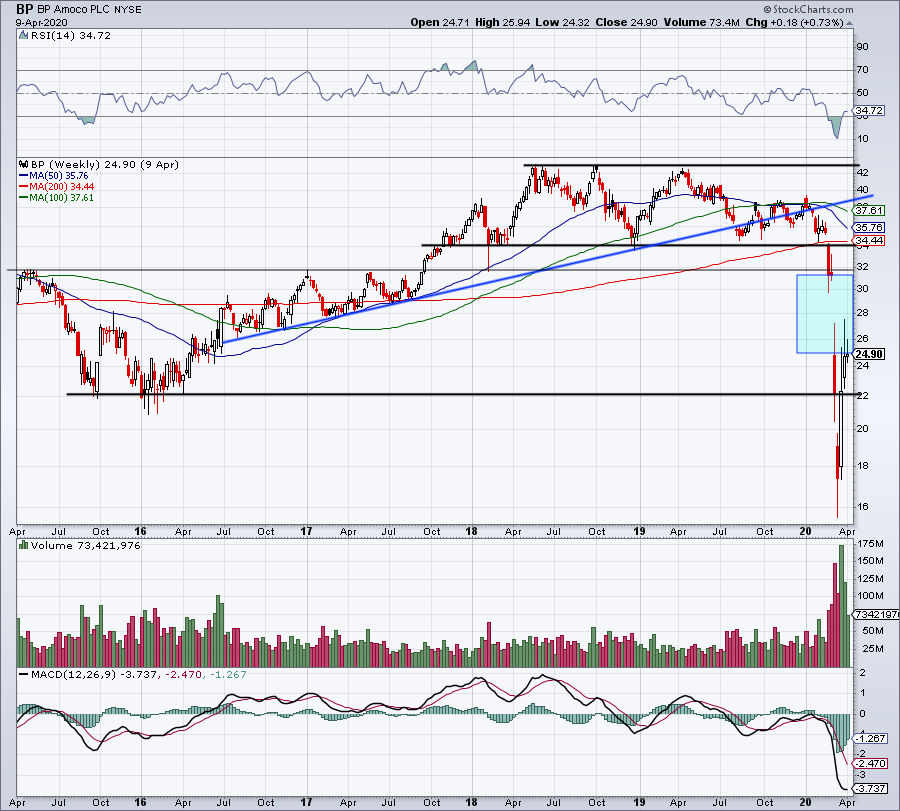The width and height of the screenshot is (900, 811).
Task: Click the -3.737 MACD flag on right axis
Action: tap(871, 789)
